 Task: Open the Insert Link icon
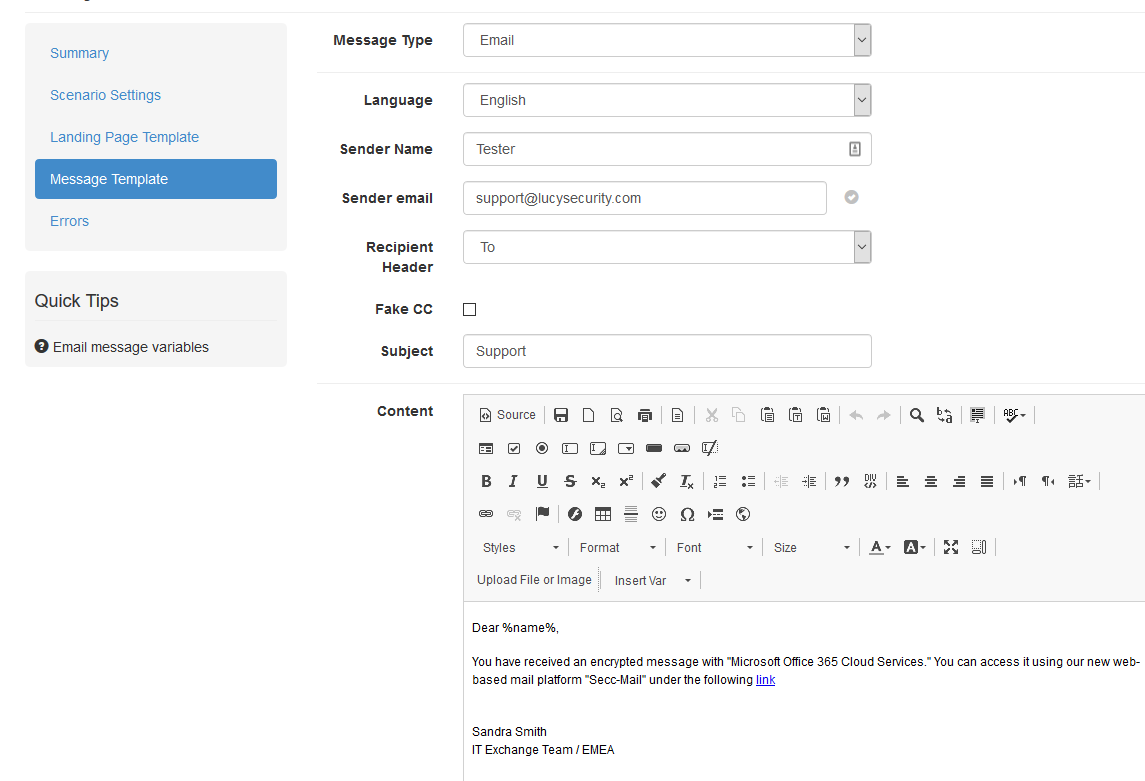coord(486,514)
